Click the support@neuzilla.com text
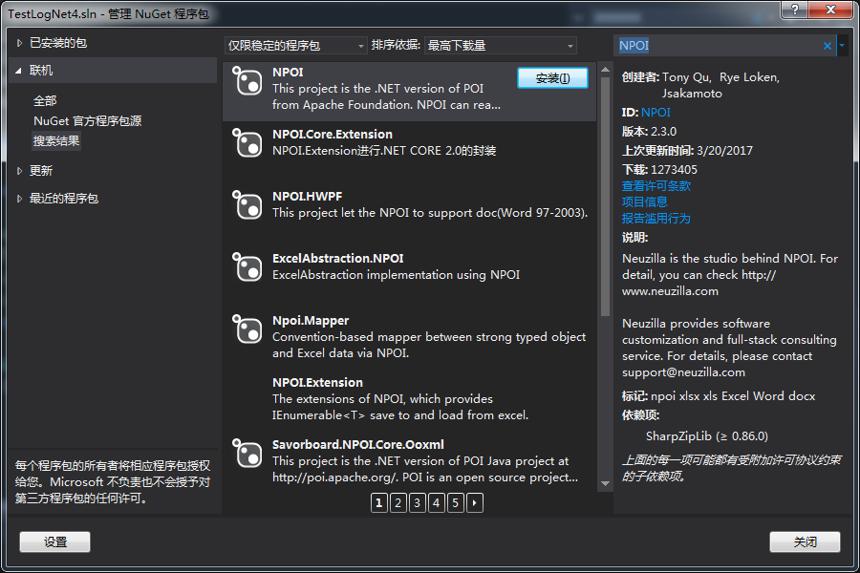The height and width of the screenshot is (573, 860). pos(683,372)
